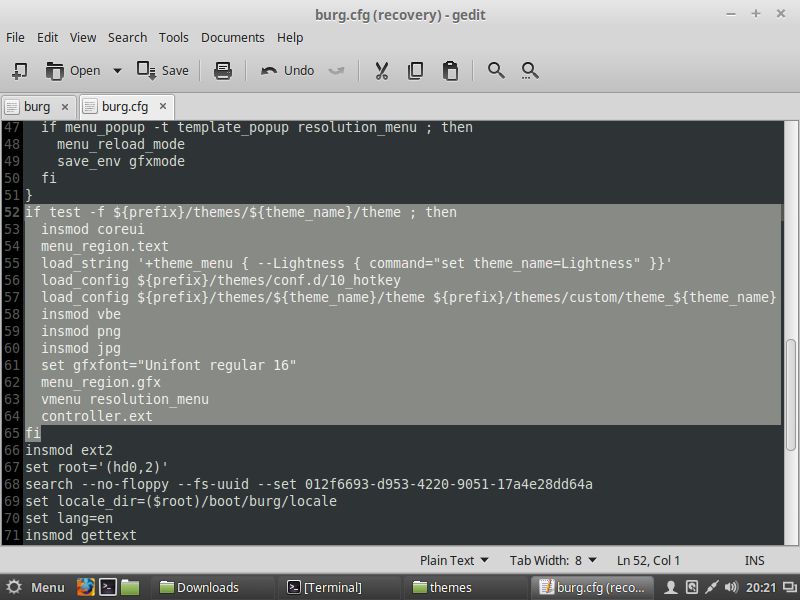Launch Firefox from the panel

point(85,587)
